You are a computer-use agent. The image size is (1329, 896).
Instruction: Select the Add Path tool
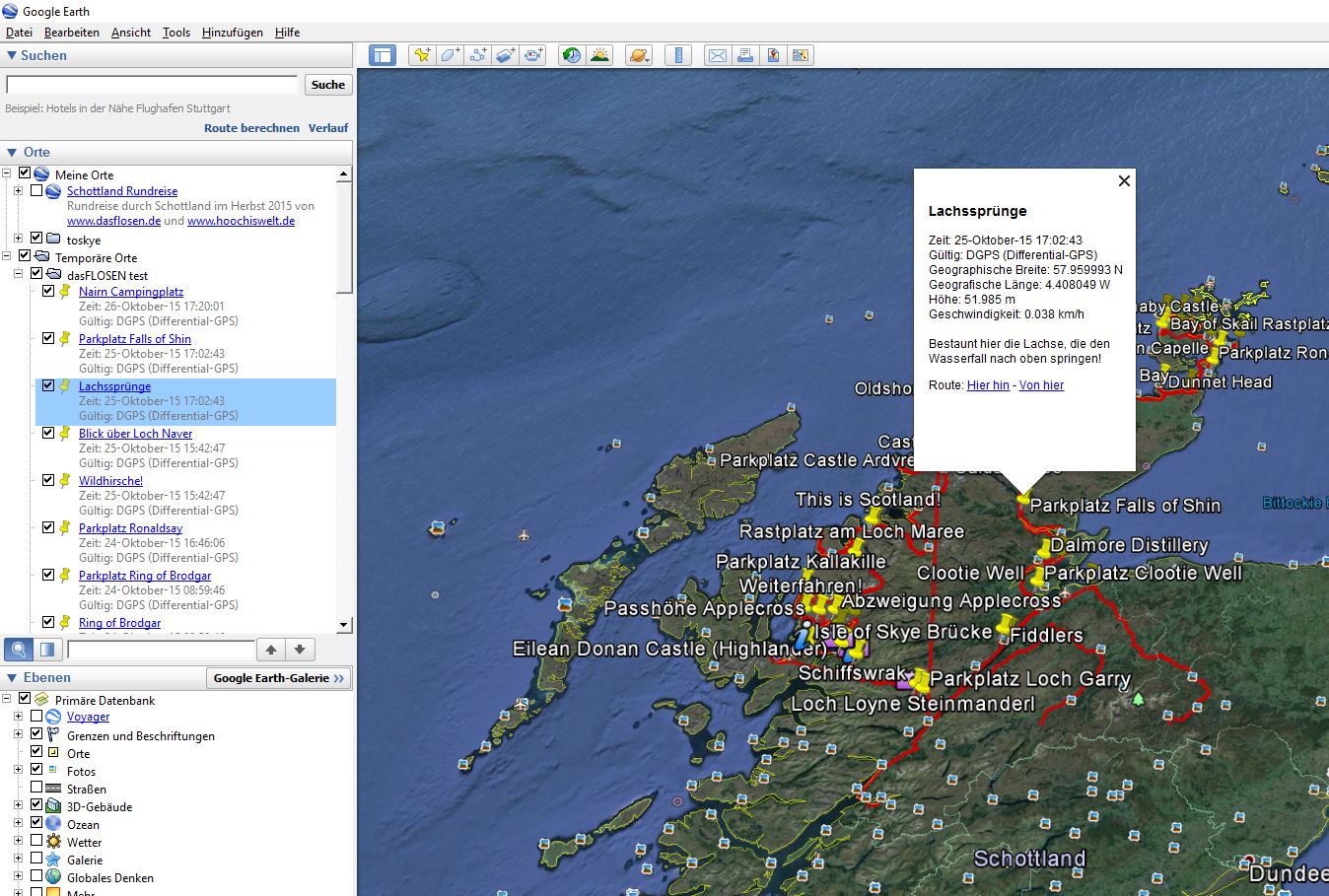pos(477,55)
